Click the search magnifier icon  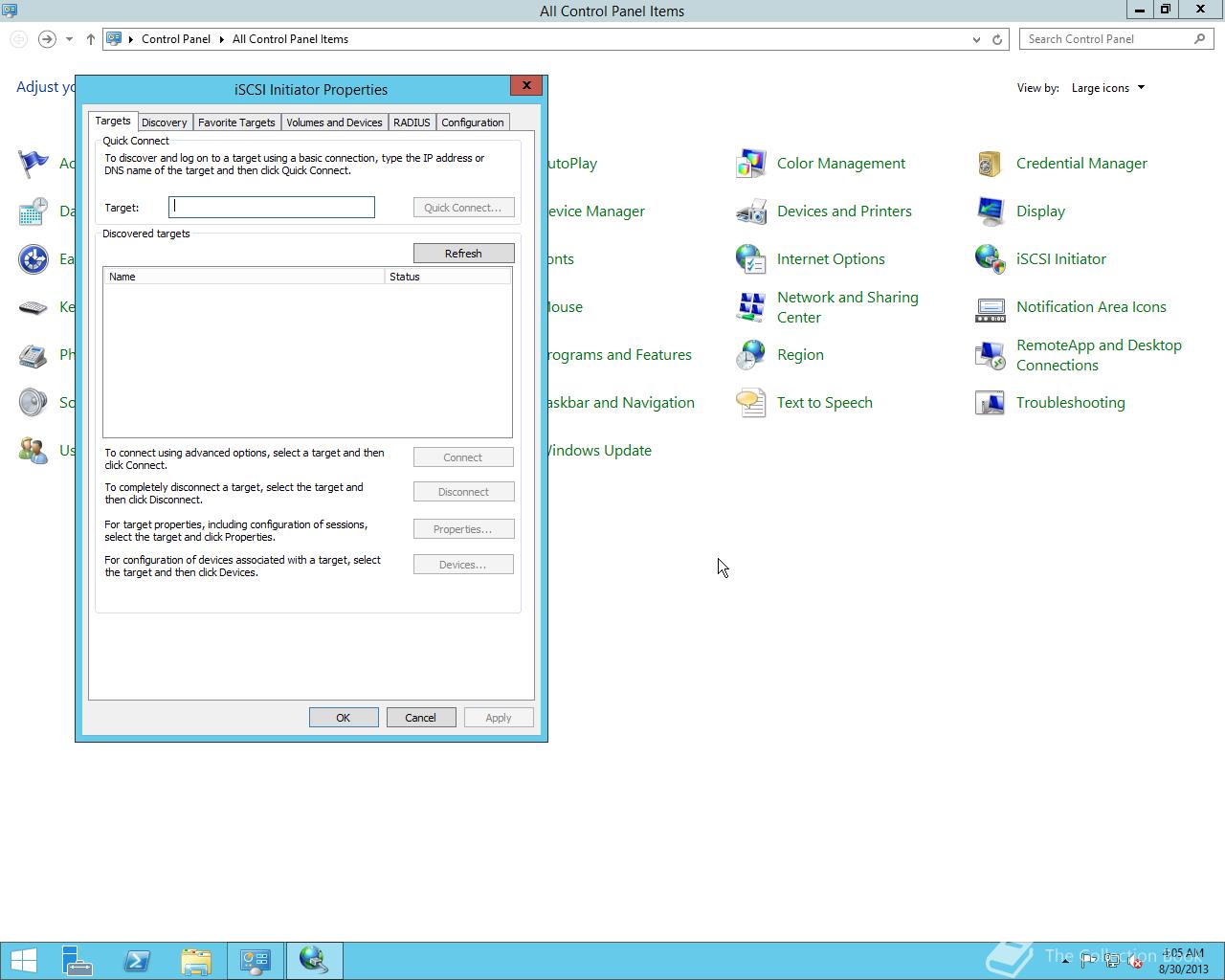[x=1200, y=39]
